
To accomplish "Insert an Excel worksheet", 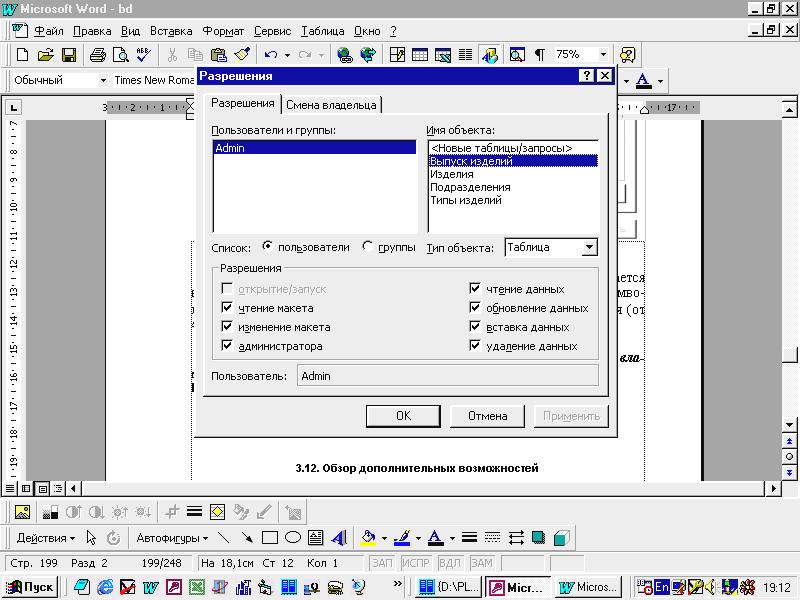I will pyautogui.click(x=443, y=55).
